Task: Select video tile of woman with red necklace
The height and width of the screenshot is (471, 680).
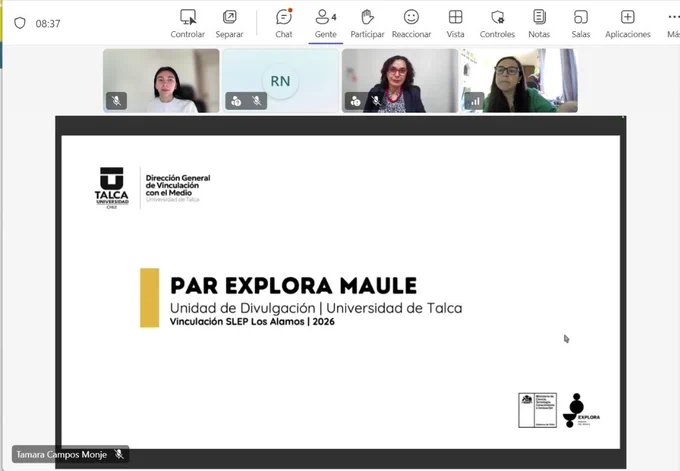Action: [400, 81]
